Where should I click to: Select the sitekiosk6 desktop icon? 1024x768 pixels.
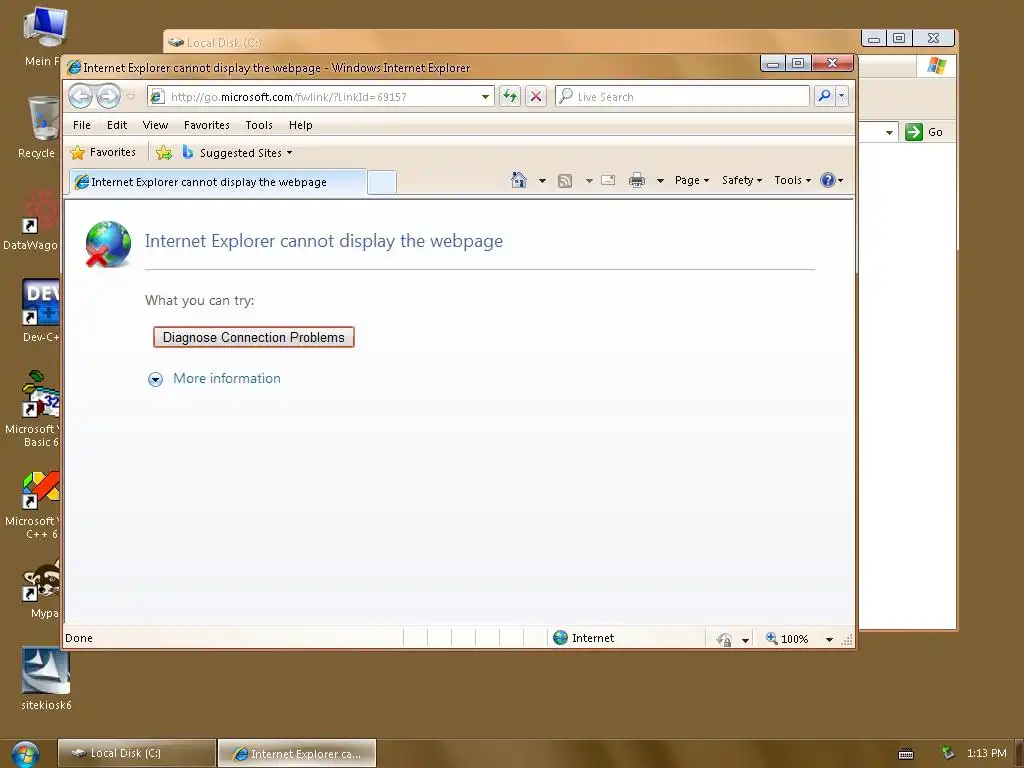46,679
